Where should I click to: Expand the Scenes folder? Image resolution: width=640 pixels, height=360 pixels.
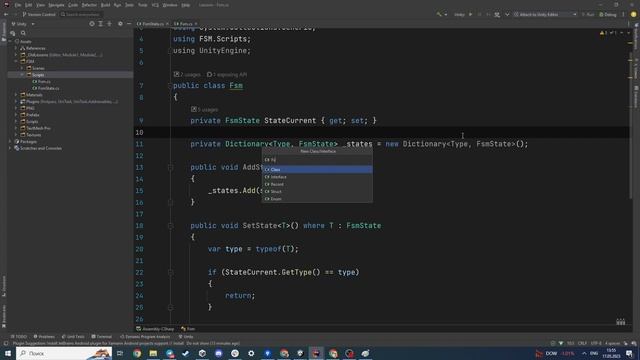pyautogui.click(x=22, y=68)
